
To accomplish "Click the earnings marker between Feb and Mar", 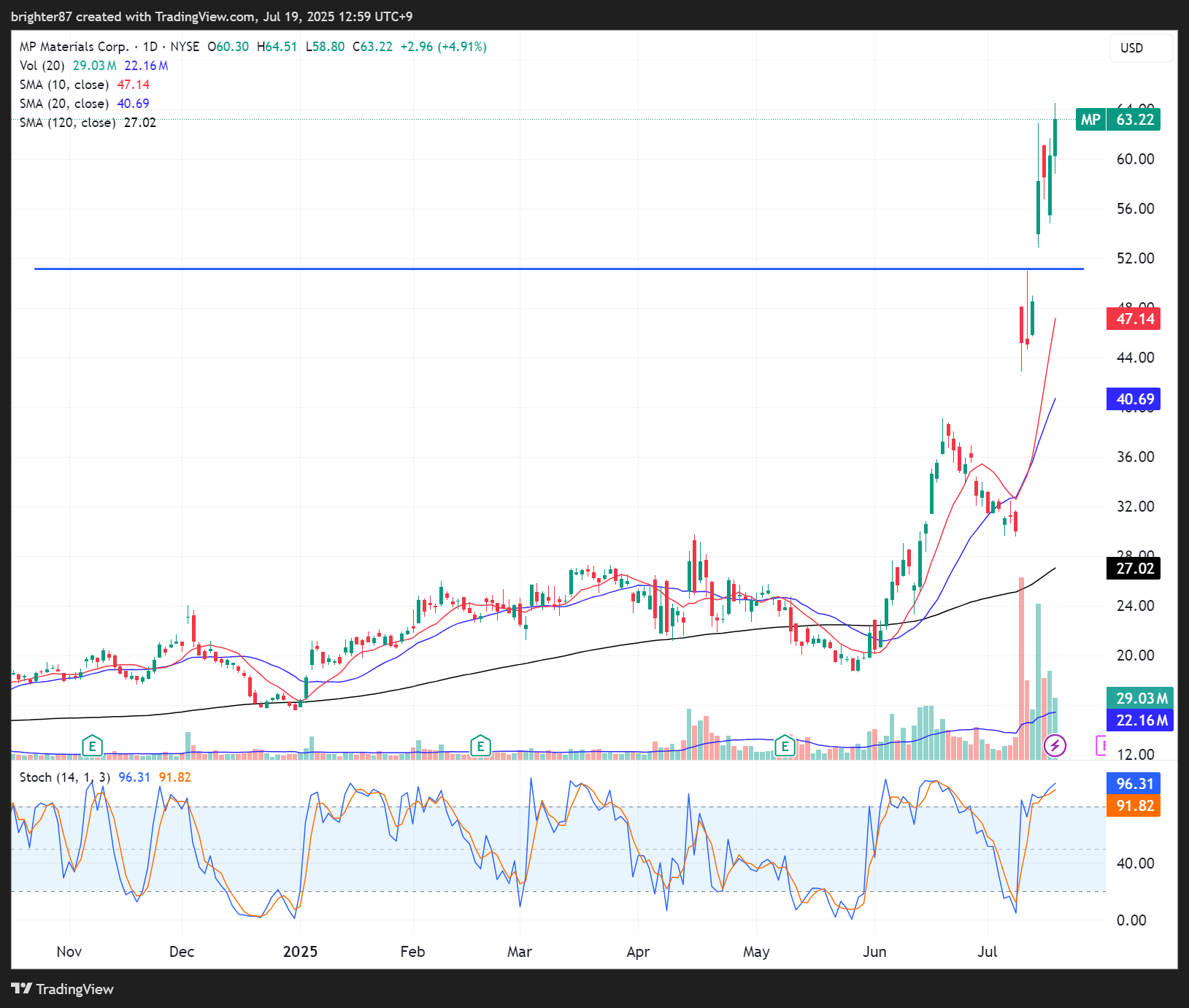I will pyautogui.click(x=480, y=746).
